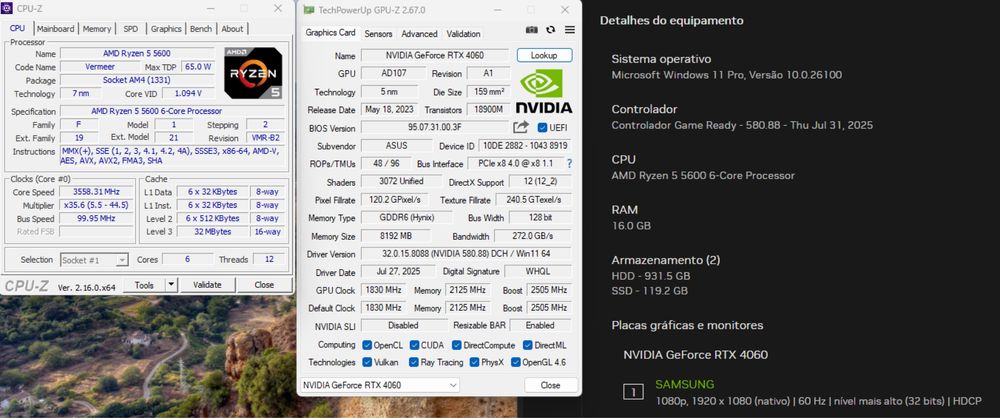This screenshot has width=1000, height=418.
Task: Select the CPU tab in CPU-Z
Action: [17, 29]
